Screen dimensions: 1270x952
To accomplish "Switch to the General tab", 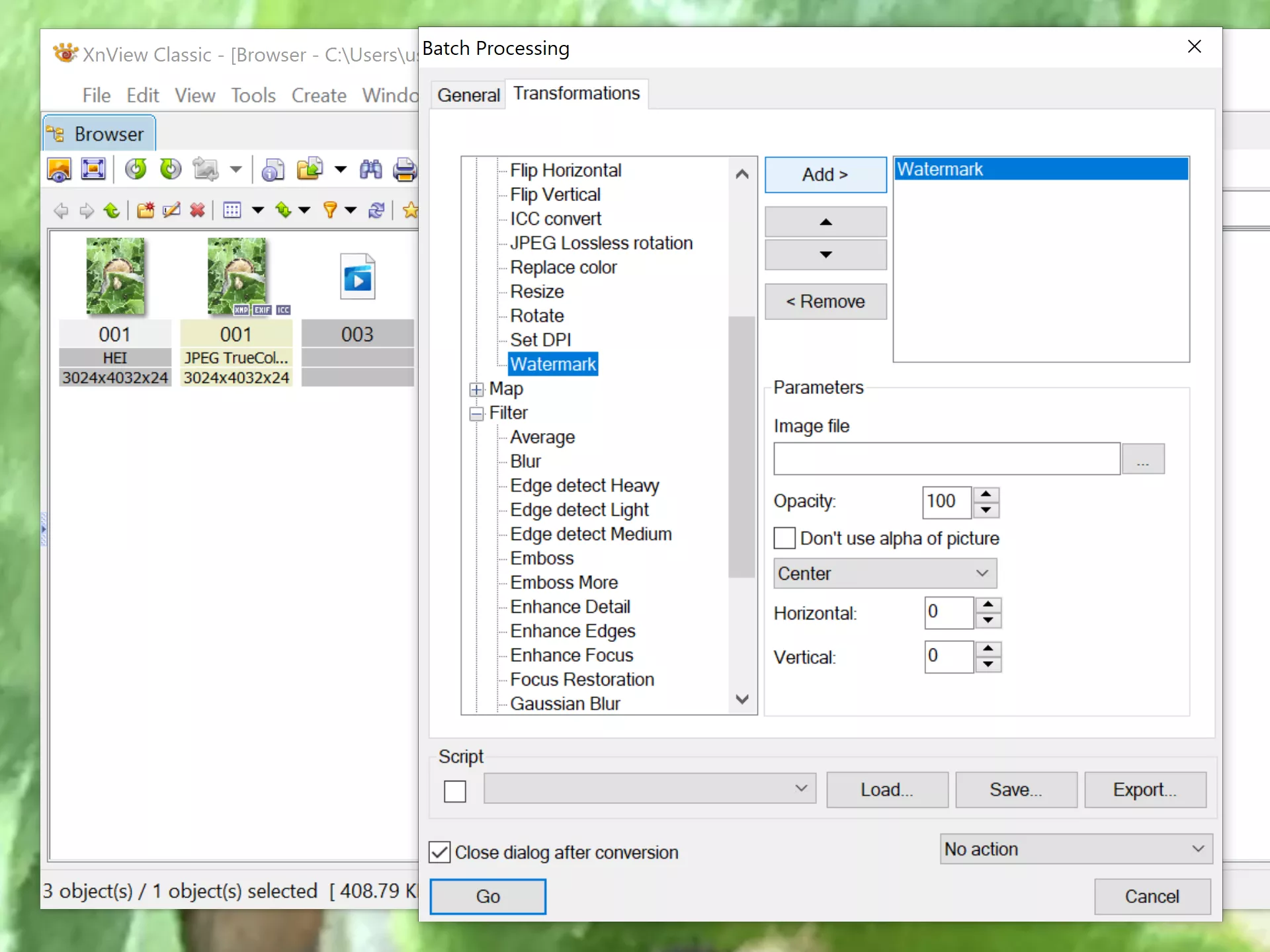I will click(468, 95).
